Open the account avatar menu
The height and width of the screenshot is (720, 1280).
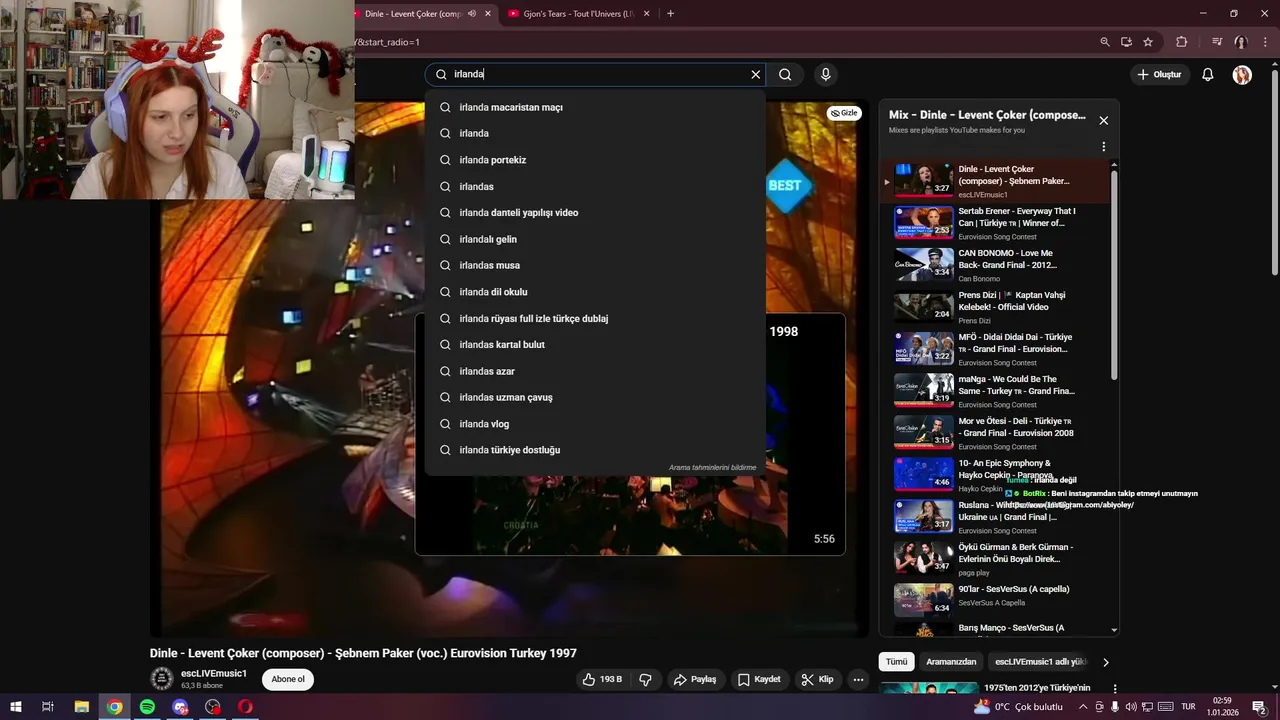(x=1242, y=75)
